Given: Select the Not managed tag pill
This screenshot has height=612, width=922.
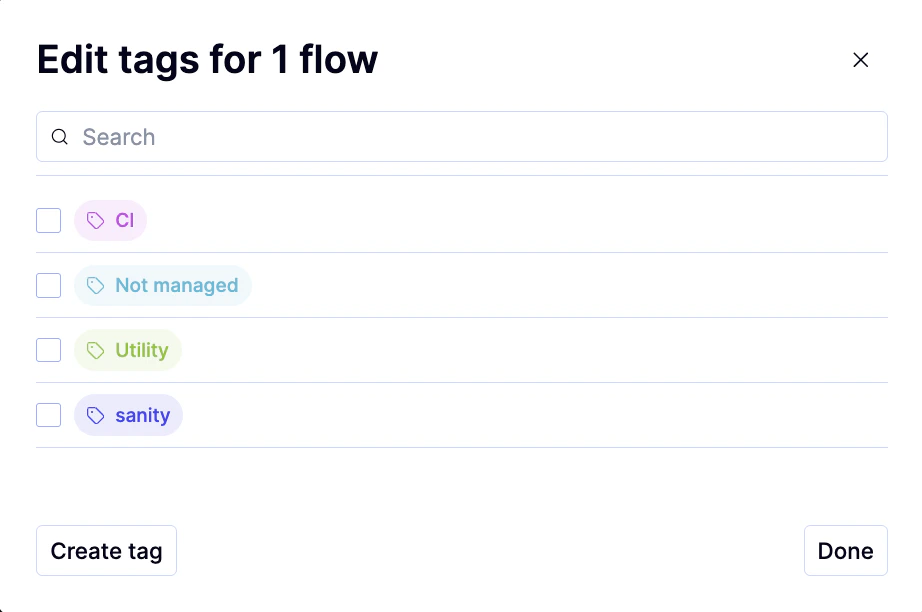Looking at the screenshot, I should [x=162, y=285].
